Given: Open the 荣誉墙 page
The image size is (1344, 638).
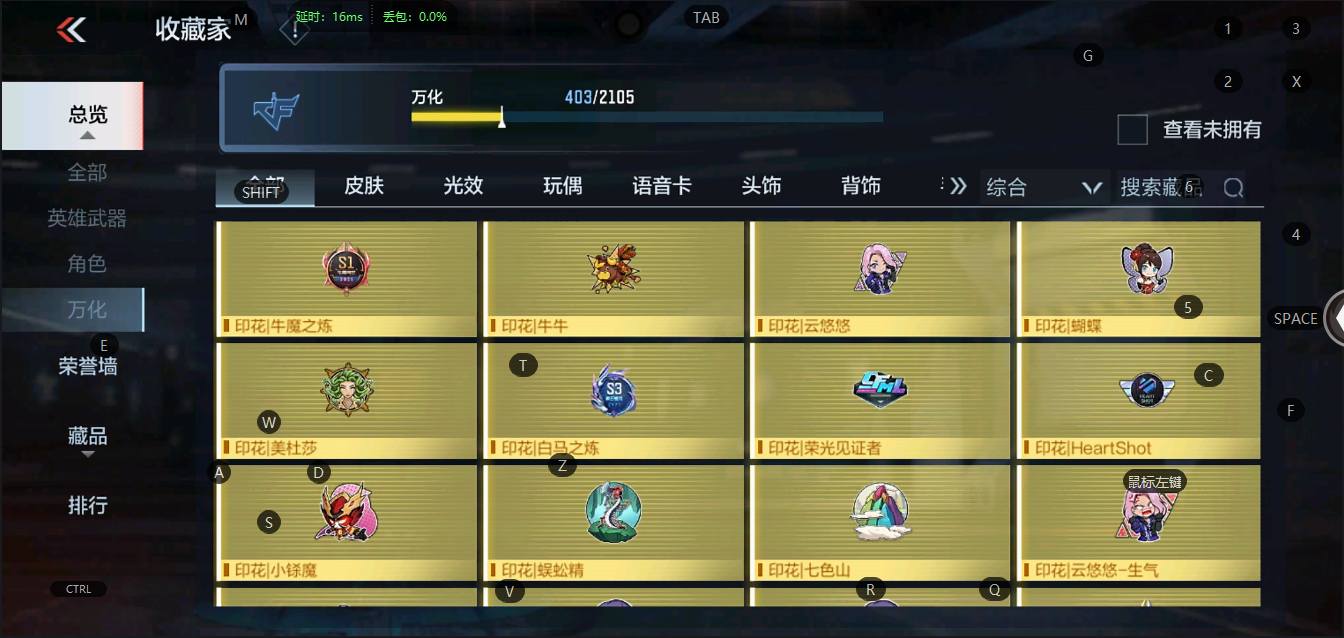Looking at the screenshot, I should [87, 367].
